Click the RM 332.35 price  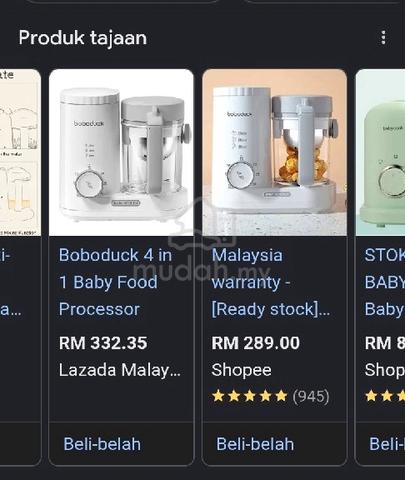(103, 343)
